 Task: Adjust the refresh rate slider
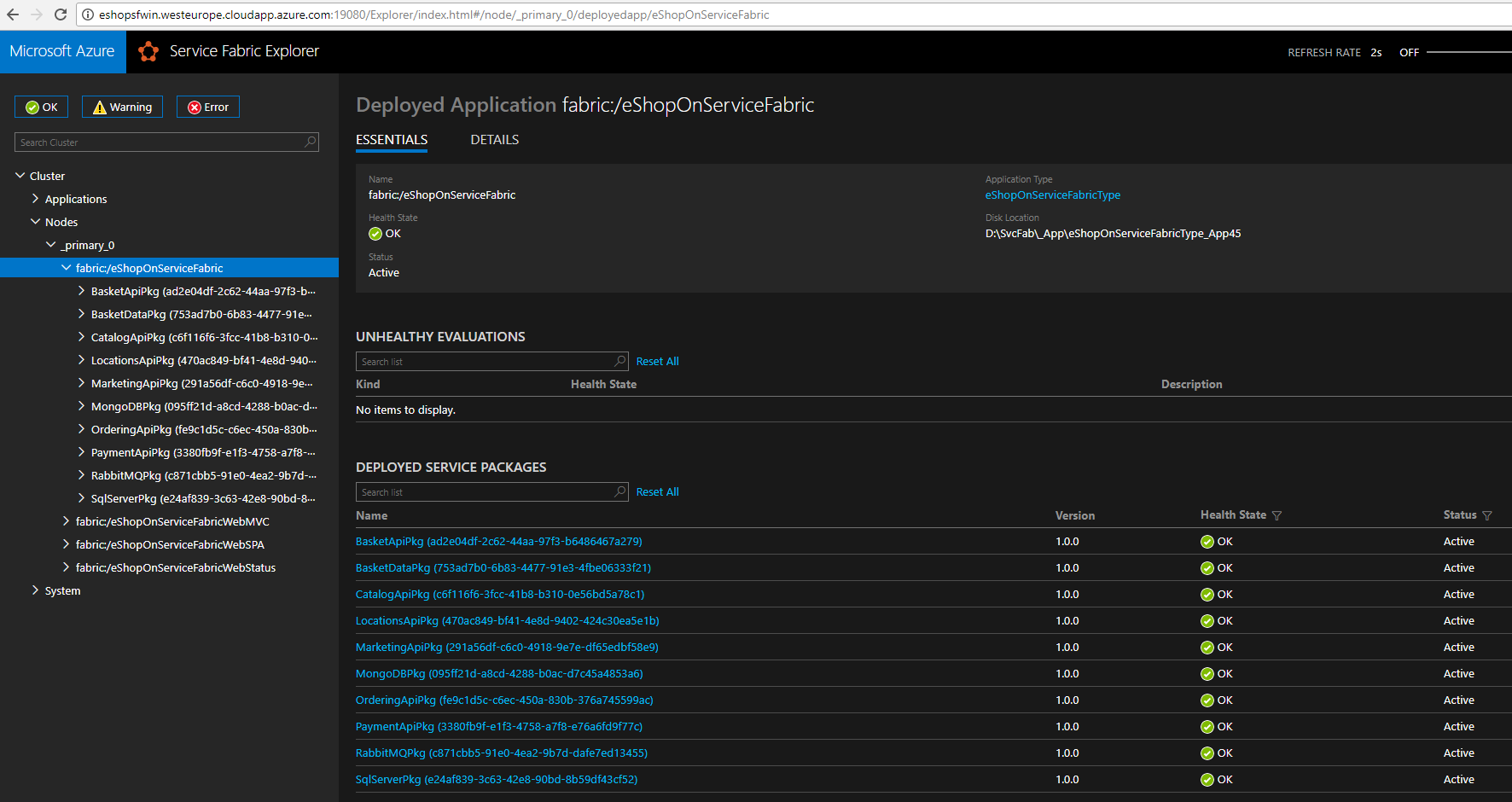1468,52
